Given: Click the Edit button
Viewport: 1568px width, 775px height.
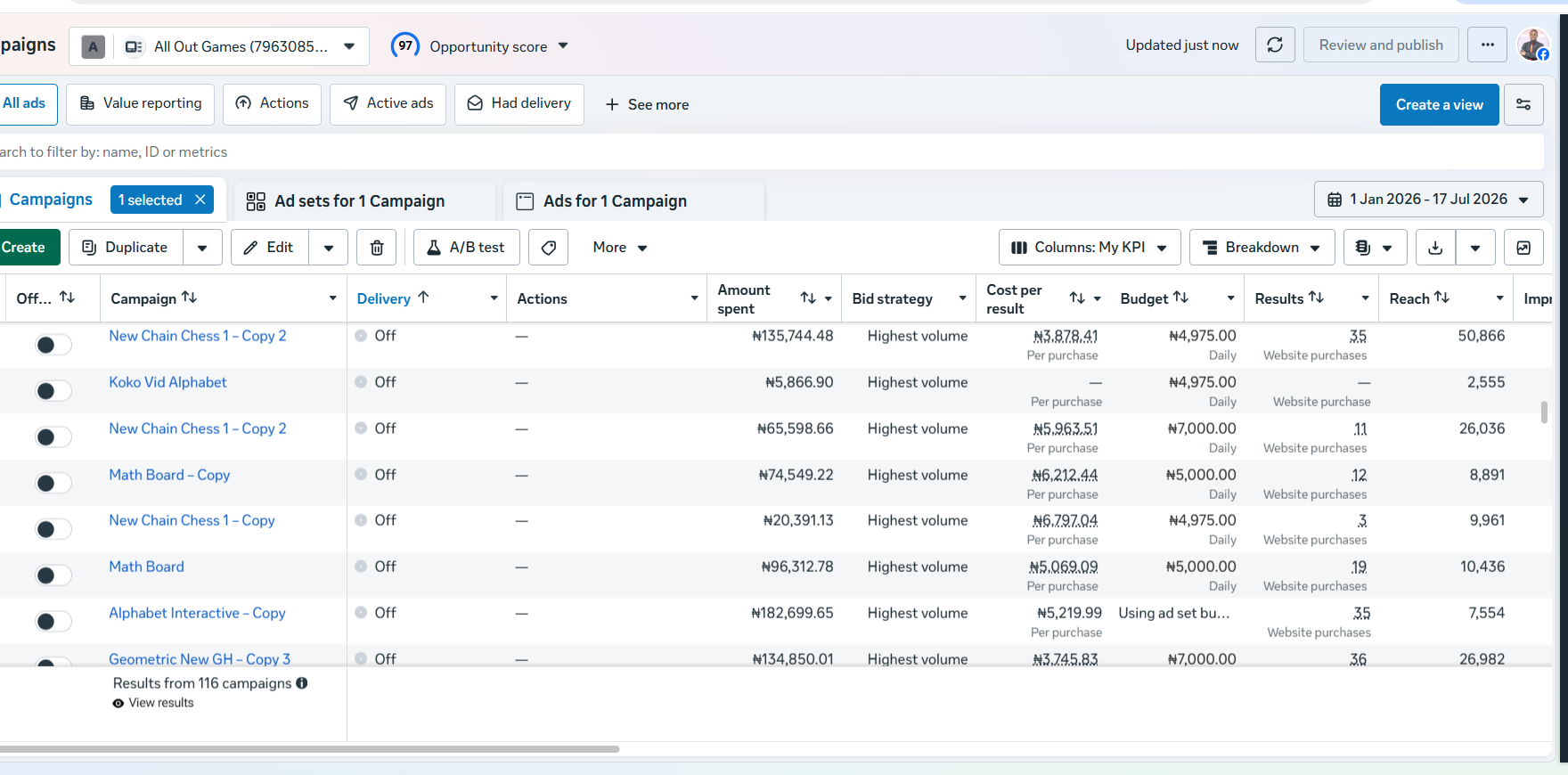Looking at the screenshot, I should [x=270, y=248].
